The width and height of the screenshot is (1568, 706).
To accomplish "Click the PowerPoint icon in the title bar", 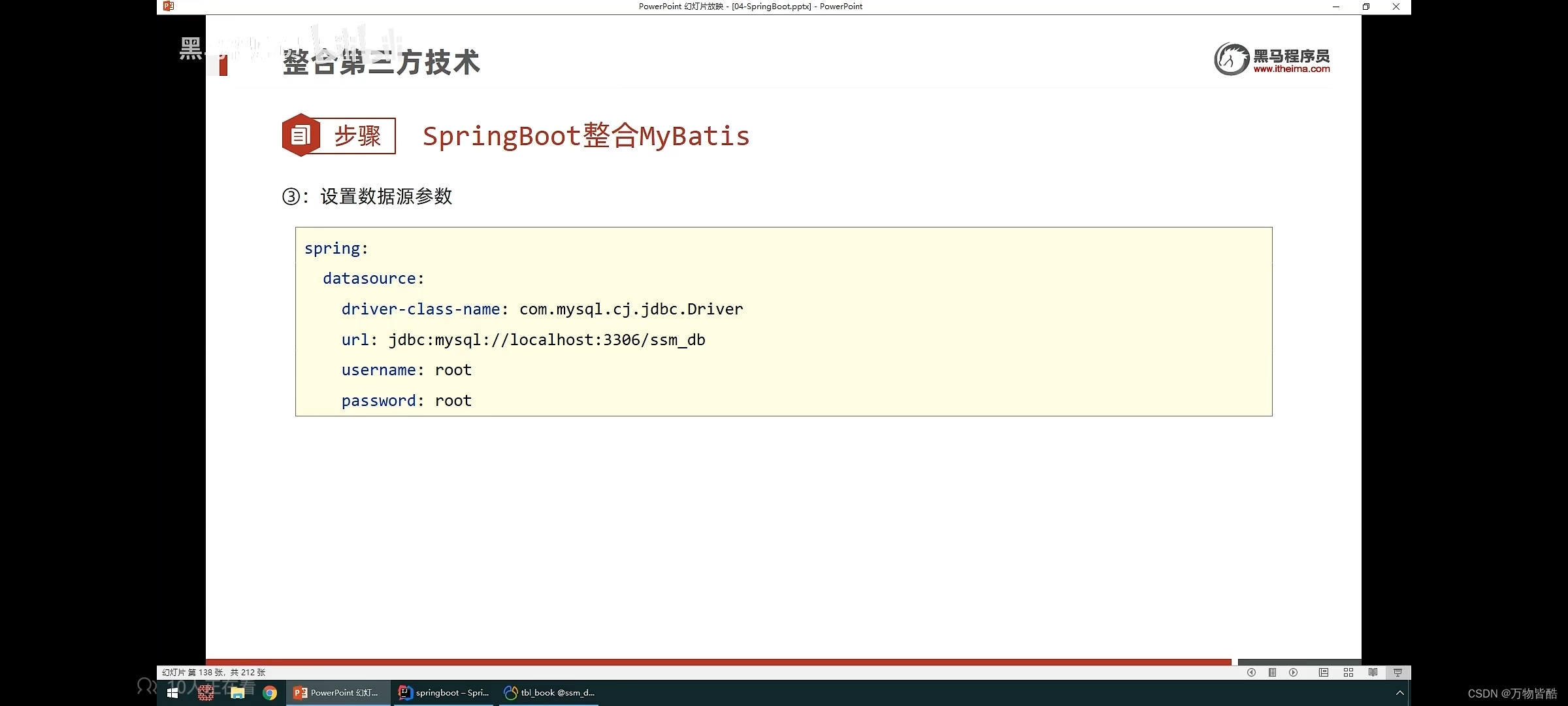I will click(x=169, y=7).
